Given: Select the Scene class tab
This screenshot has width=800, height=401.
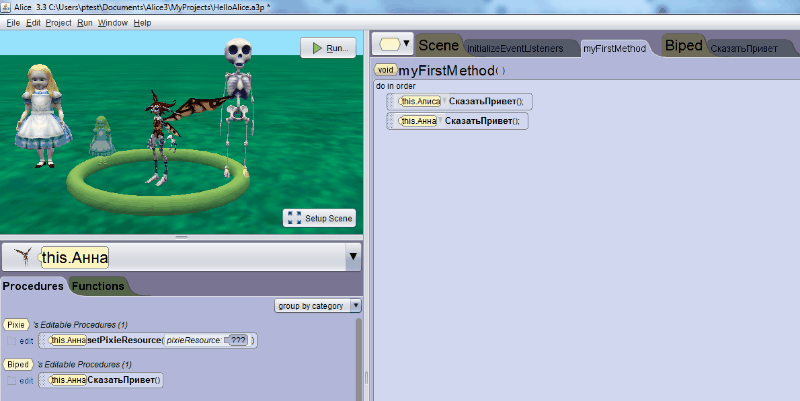Looking at the screenshot, I should point(438,45).
